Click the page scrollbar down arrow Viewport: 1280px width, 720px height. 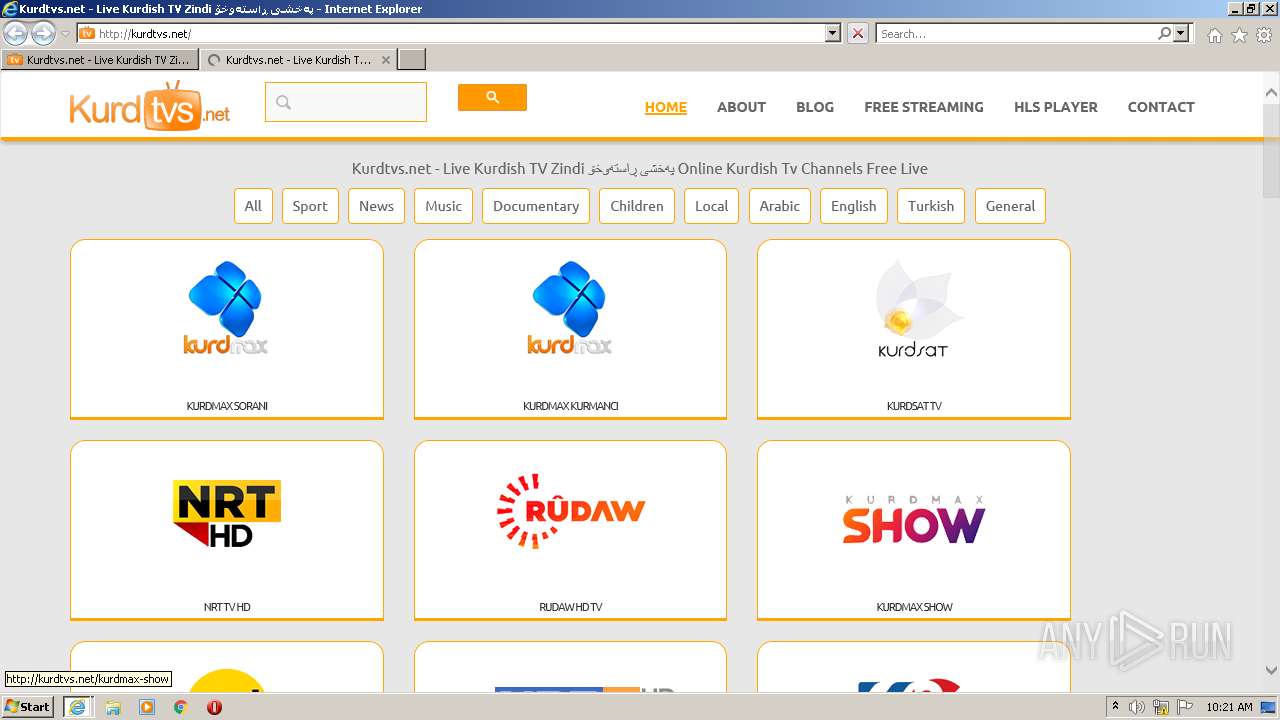(x=1271, y=671)
